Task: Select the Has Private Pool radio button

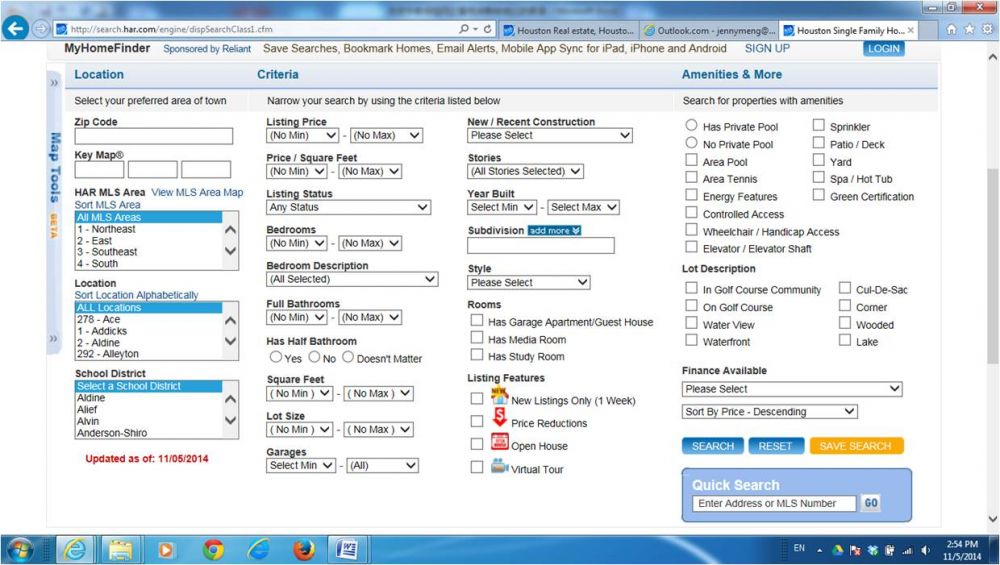Action: (x=691, y=126)
